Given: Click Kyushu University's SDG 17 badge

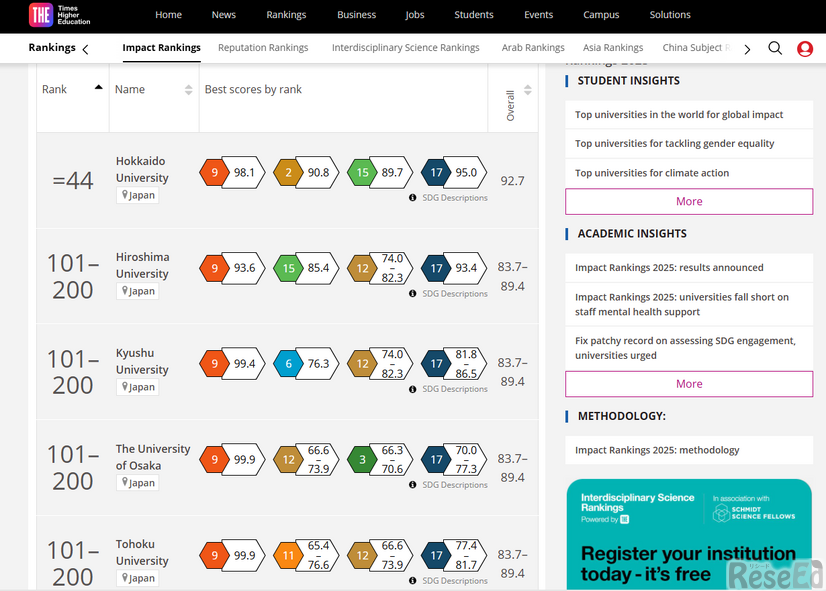Looking at the screenshot, I should 436,363.
